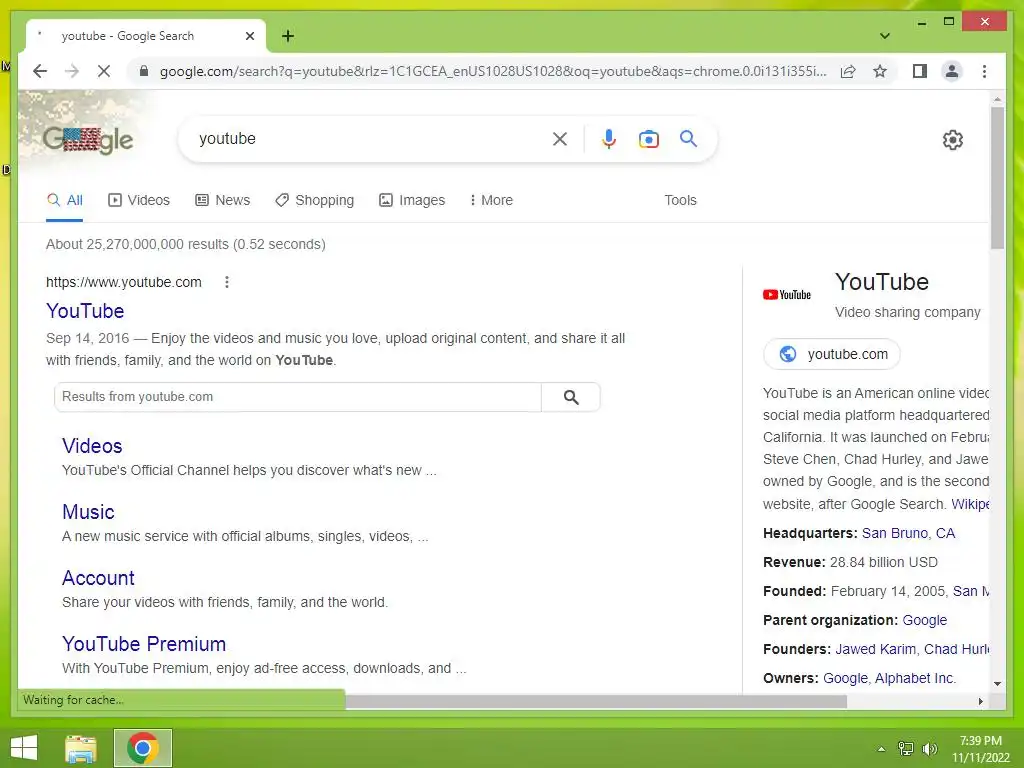Viewport: 1024px width, 768px height.
Task: Stop loading the page
Action: tap(104, 71)
